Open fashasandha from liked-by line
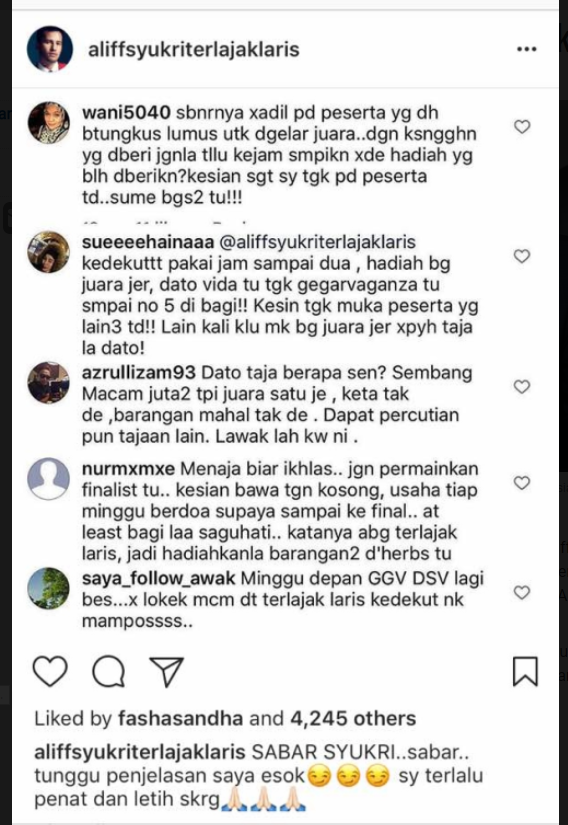The height and width of the screenshot is (825, 568). coord(180,718)
